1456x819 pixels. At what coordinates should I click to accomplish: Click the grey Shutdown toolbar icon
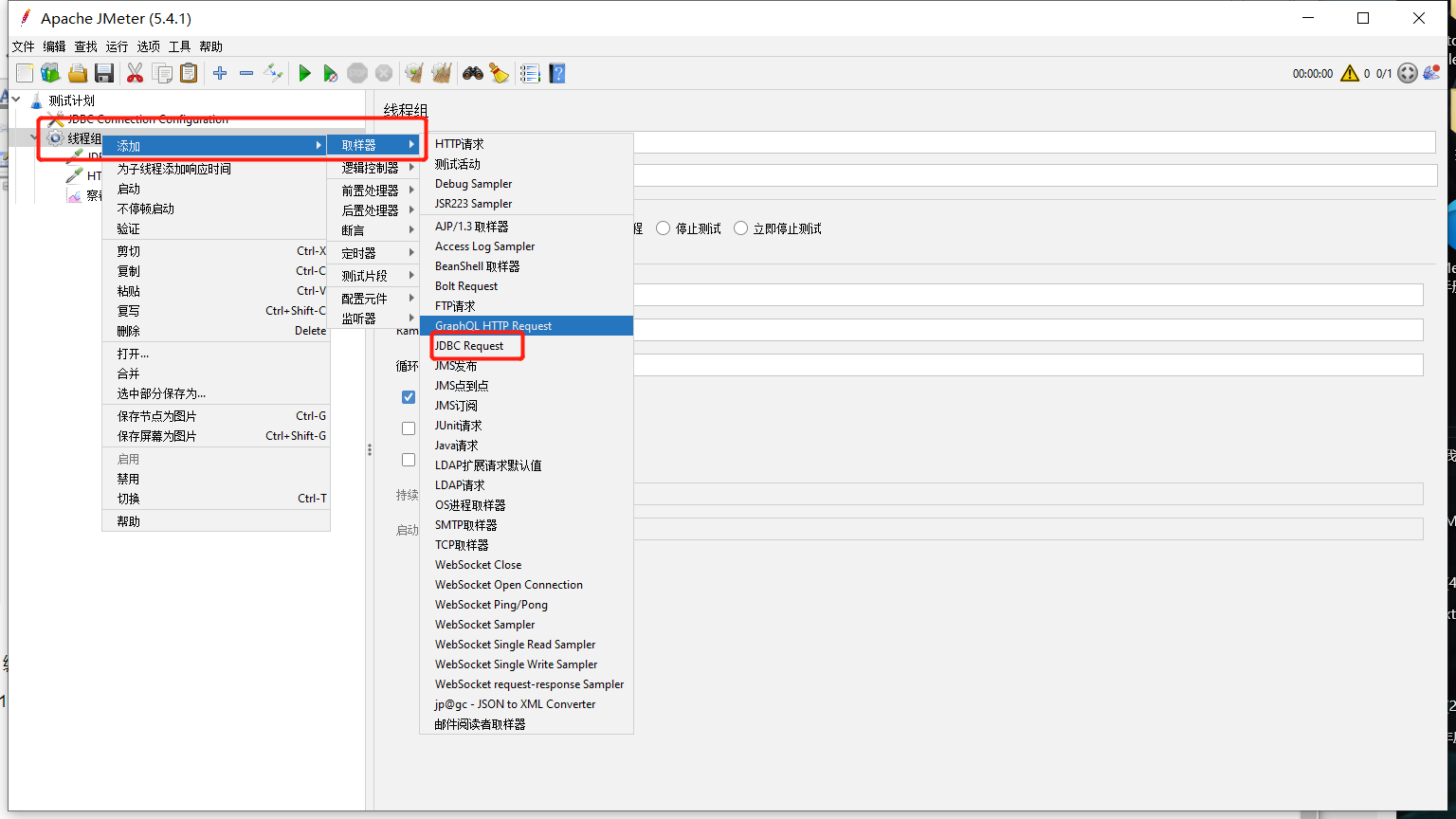click(x=383, y=73)
